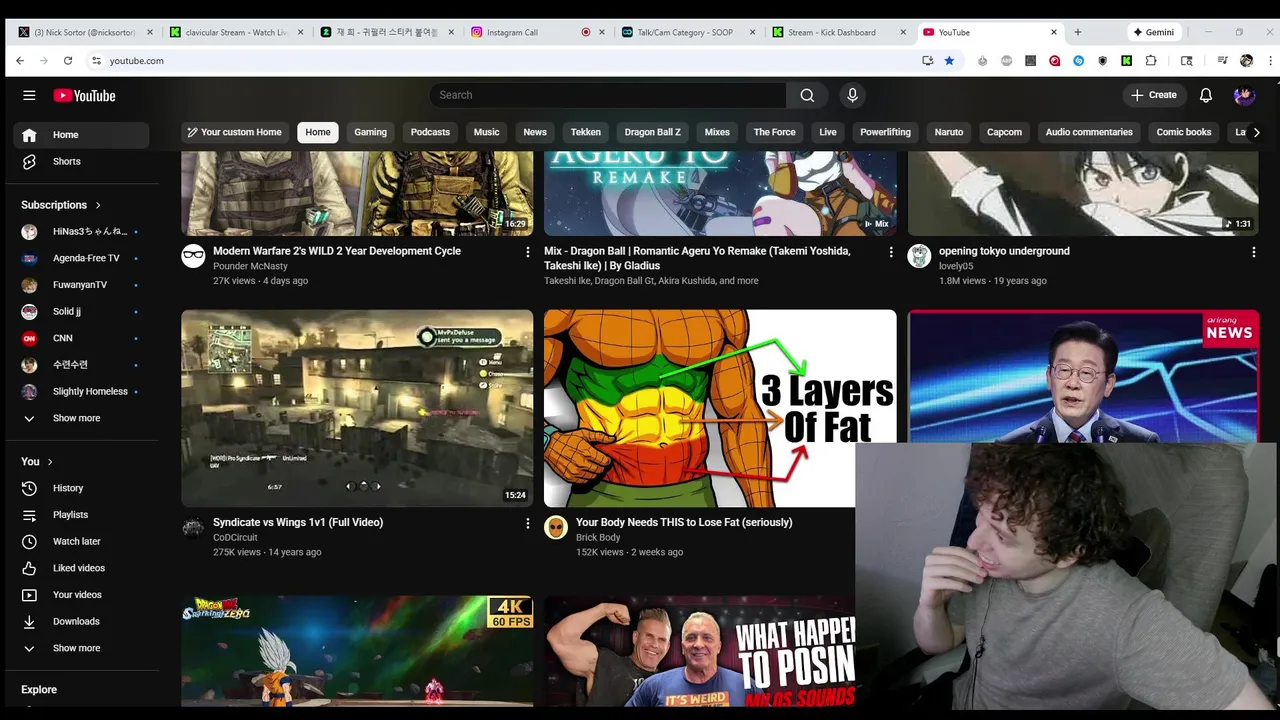Open options for opening tokyo underground video
This screenshot has width=1280, height=720.
pyautogui.click(x=1253, y=252)
